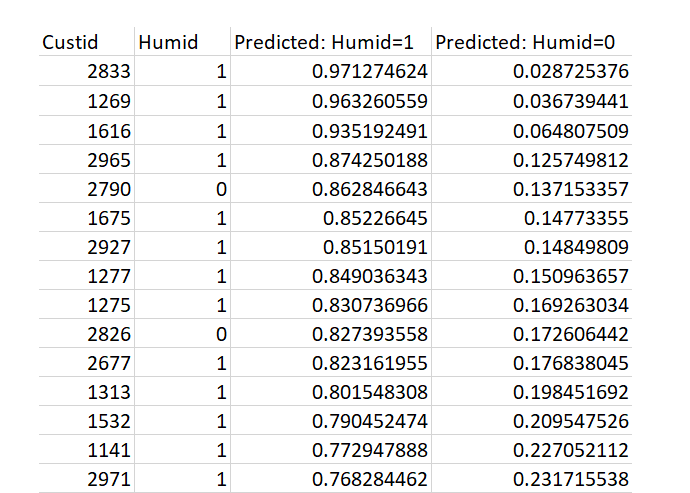Image resolution: width=690 pixels, height=493 pixels.
Task: Click the cell with value 0.790452474
Action: [331, 421]
